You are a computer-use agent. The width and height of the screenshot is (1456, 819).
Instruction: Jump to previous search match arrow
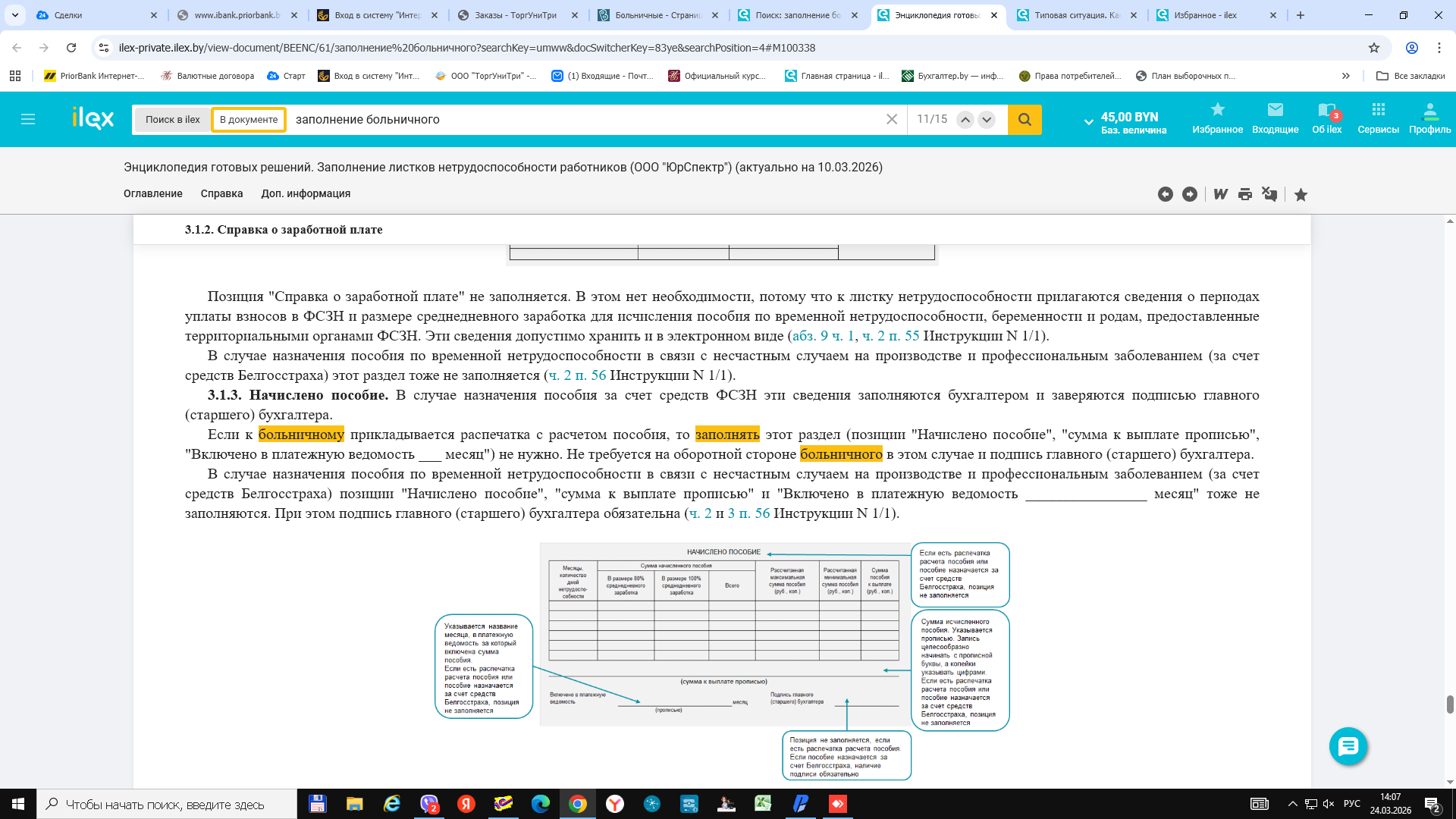[965, 119]
